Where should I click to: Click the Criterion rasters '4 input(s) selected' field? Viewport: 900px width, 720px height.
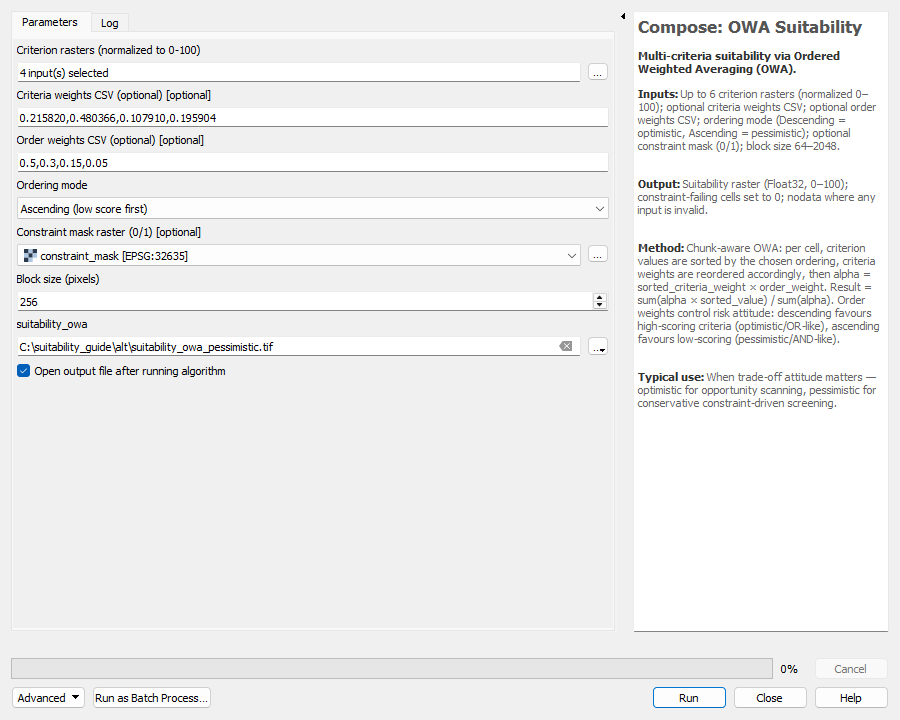(x=298, y=73)
